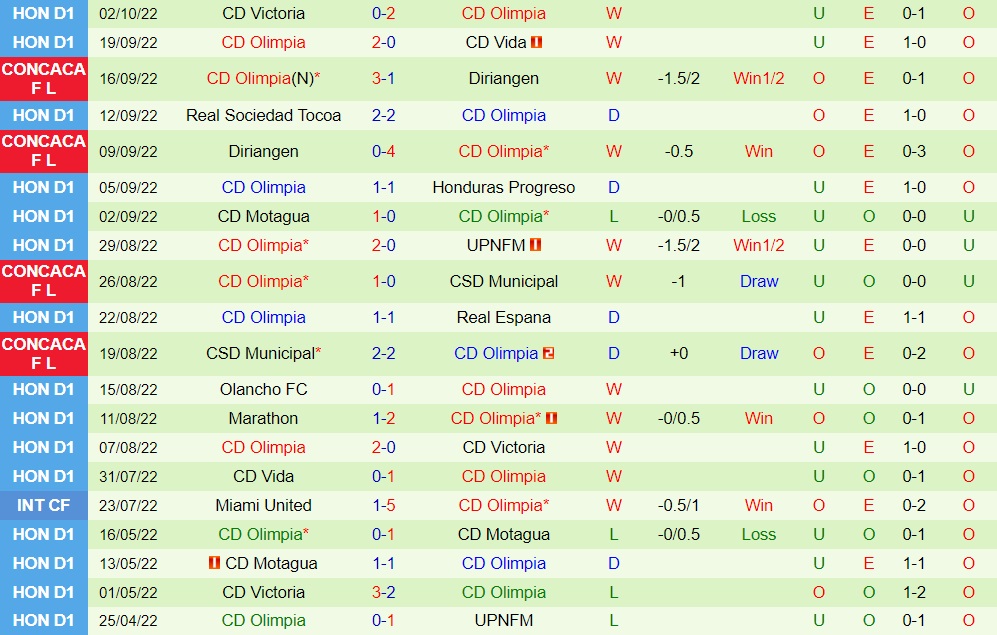Click the red card badge after CD Olimpia on 19/08/22
This screenshot has height=635, width=997.
(x=549, y=353)
